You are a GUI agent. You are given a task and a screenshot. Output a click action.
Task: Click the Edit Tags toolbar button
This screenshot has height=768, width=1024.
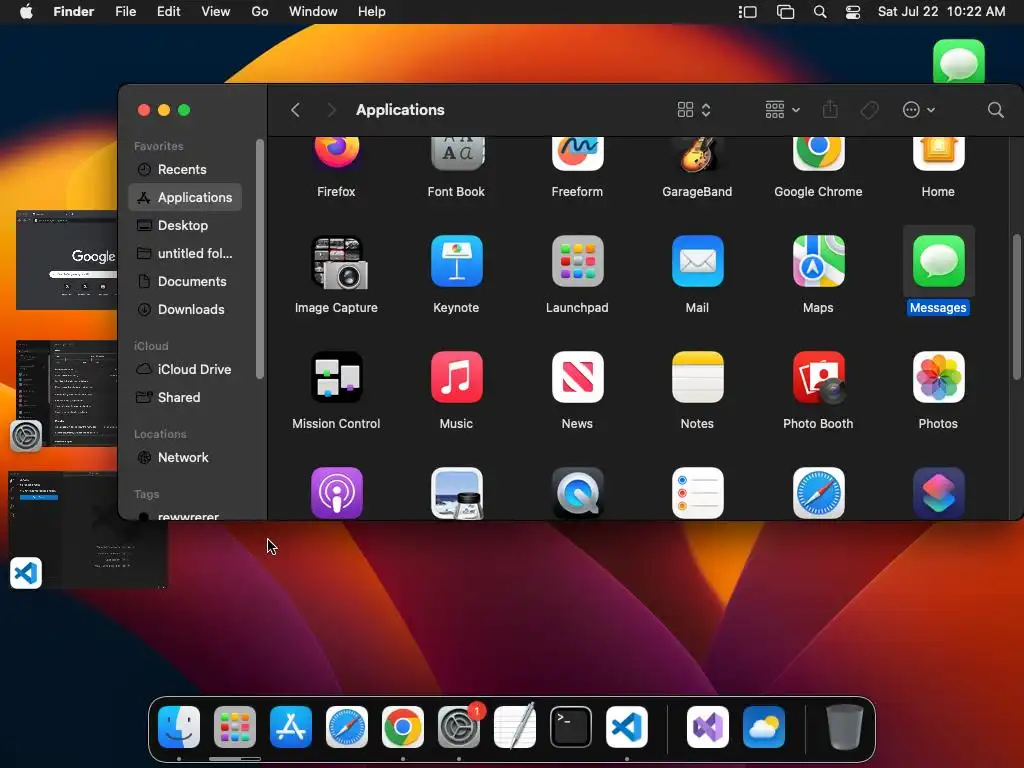(x=869, y=110)
